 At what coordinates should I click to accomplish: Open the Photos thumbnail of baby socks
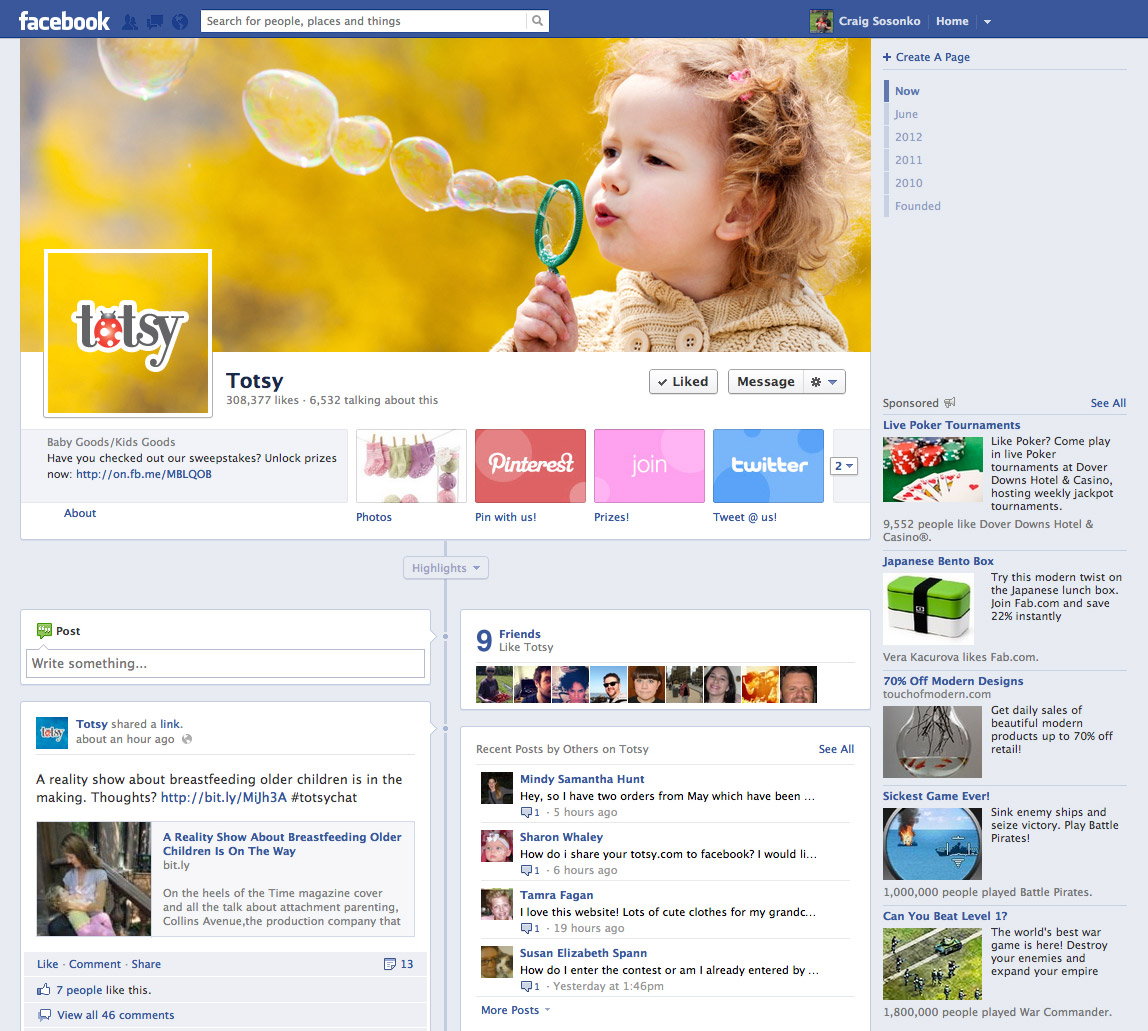click(411, 466)
